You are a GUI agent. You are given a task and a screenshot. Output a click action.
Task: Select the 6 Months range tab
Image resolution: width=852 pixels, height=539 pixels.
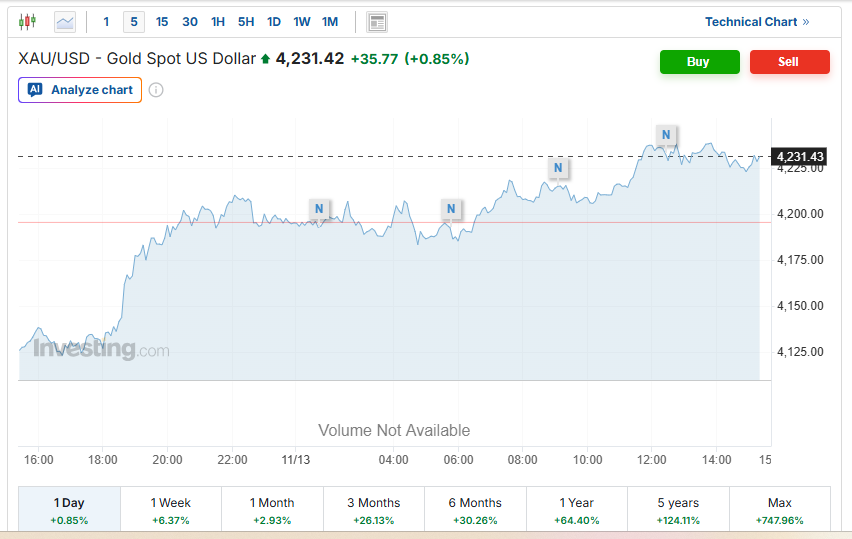[x=475, y=510]
